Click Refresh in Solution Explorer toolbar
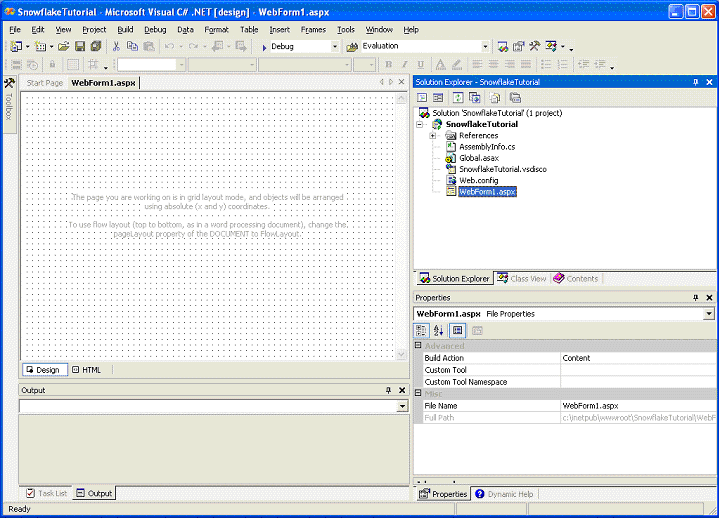This screenshot has height=518, width=719. coord(458,98)
